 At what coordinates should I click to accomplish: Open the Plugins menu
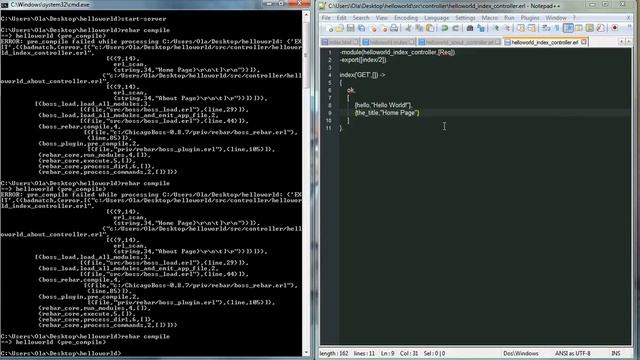click(530, 18)
